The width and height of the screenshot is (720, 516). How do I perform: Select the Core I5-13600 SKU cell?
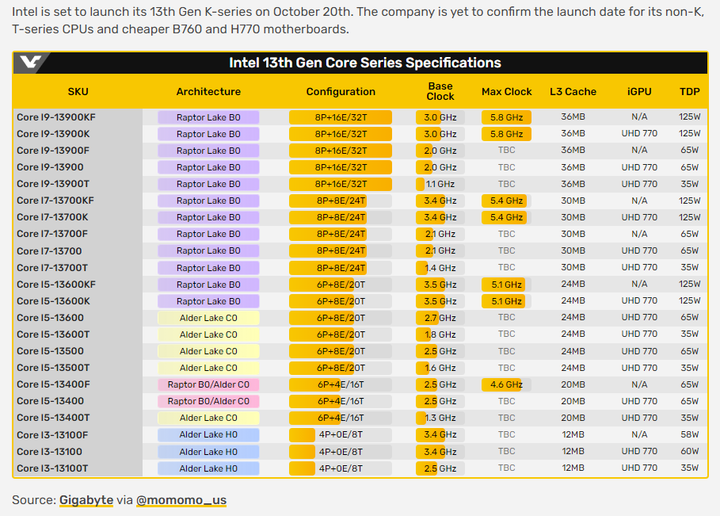point(78,317)
